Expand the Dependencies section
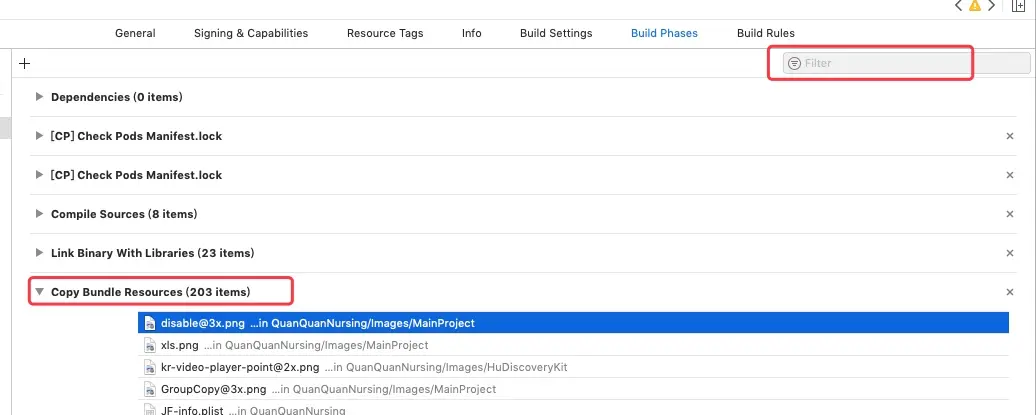The width and height of the screenshot is (1036, 415). (39, 97)
